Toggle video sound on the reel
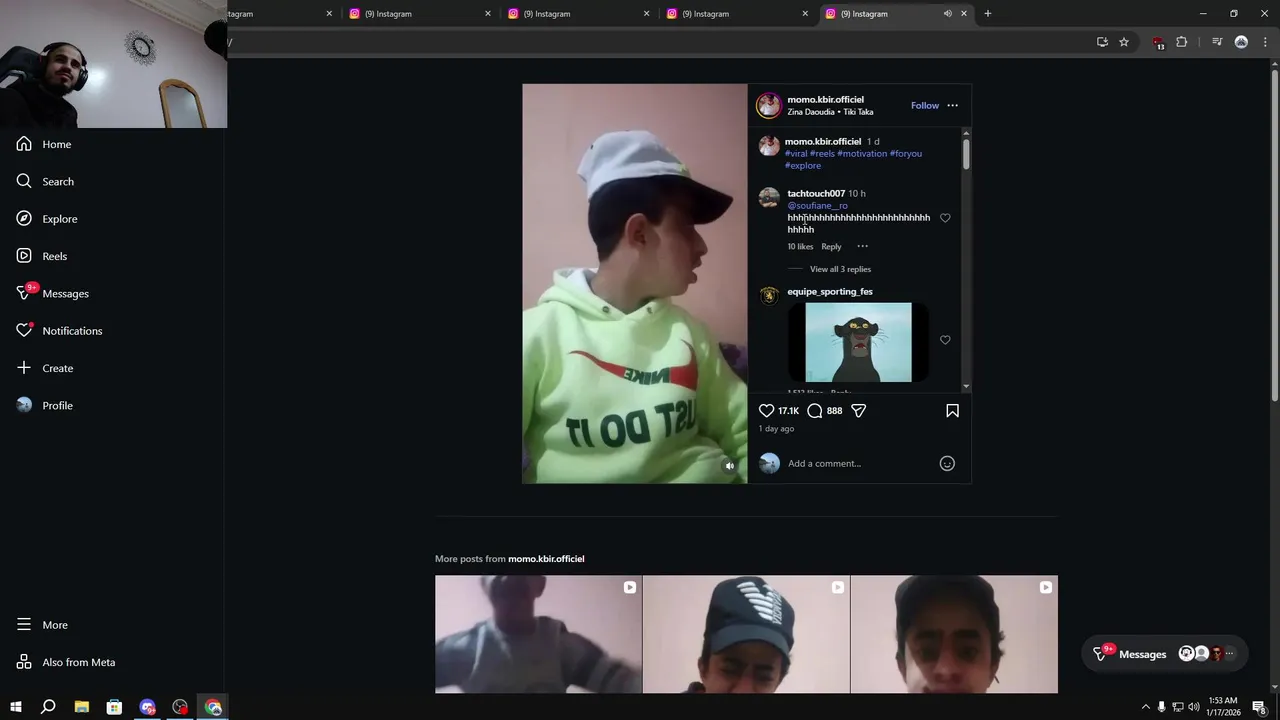 tap(729, 465)
